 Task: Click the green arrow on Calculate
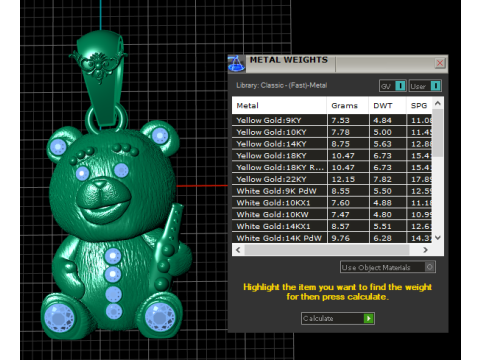coord(369,318)
